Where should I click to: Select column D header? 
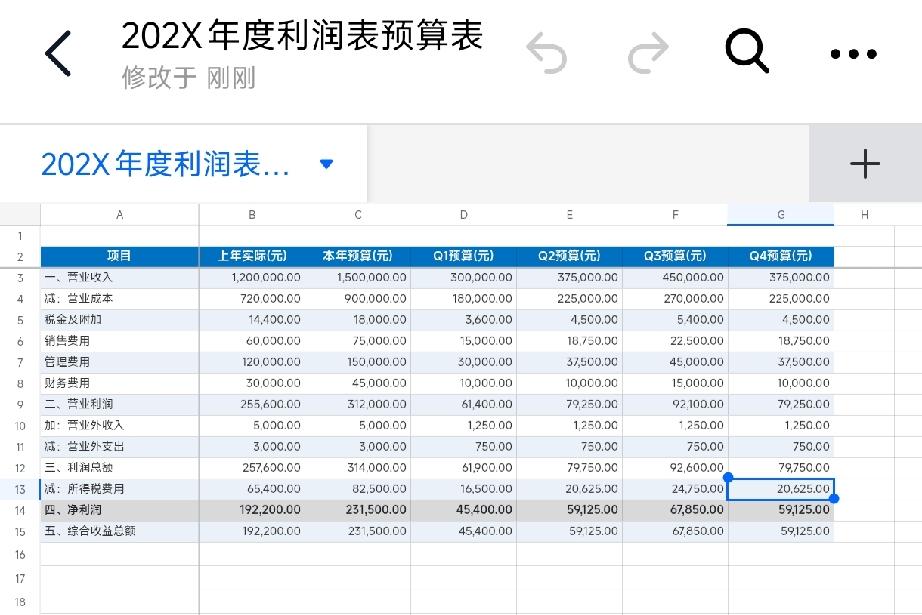click(463, 215)
